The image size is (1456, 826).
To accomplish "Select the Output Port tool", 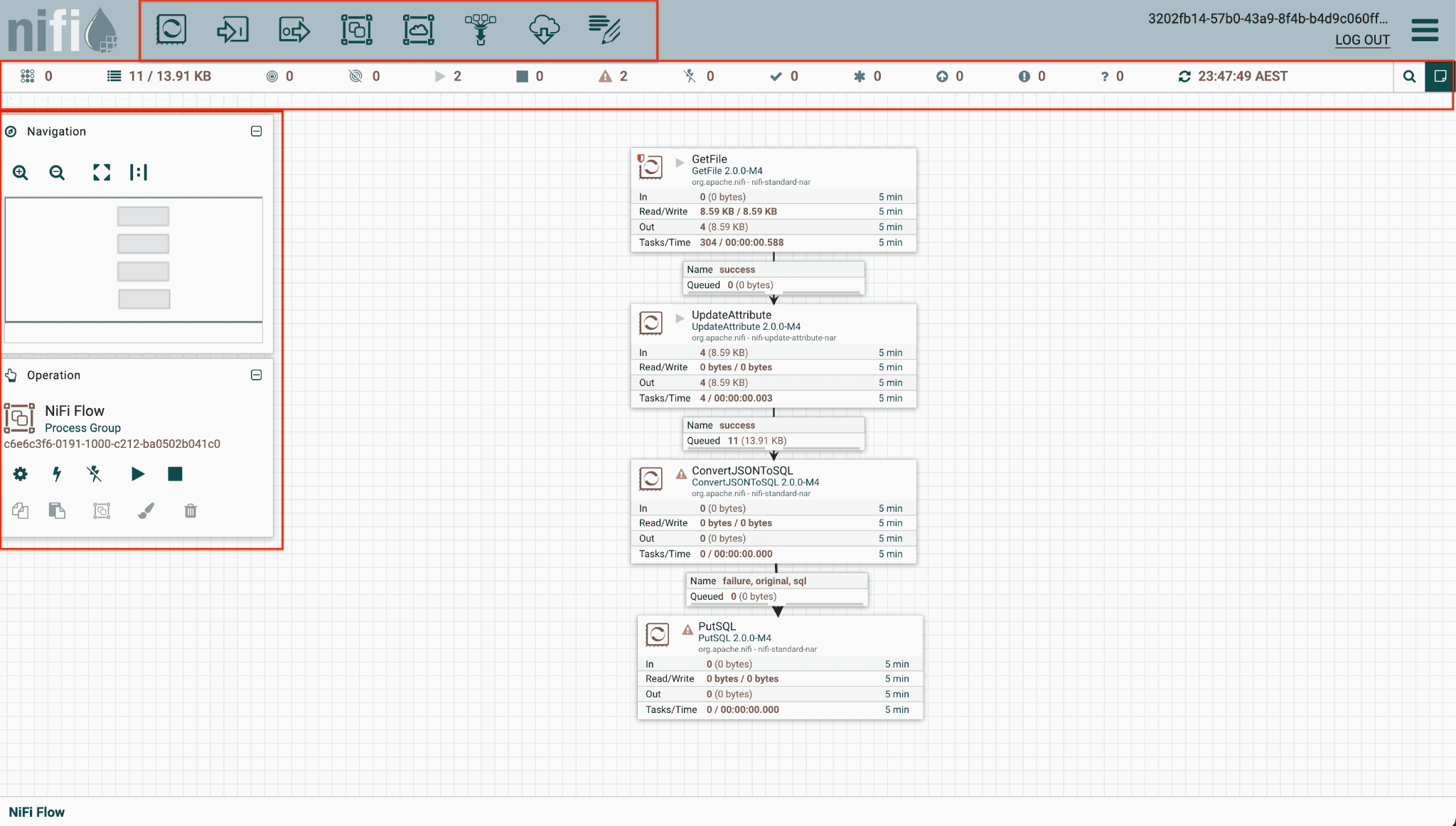I will [x=294, y=30].
